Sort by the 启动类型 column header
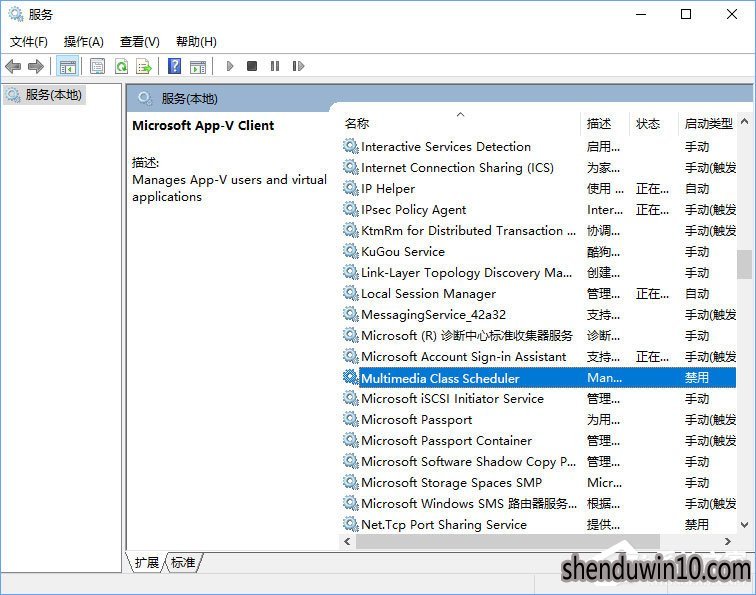This screenshot has height=595, width=756. click(708, 123)
